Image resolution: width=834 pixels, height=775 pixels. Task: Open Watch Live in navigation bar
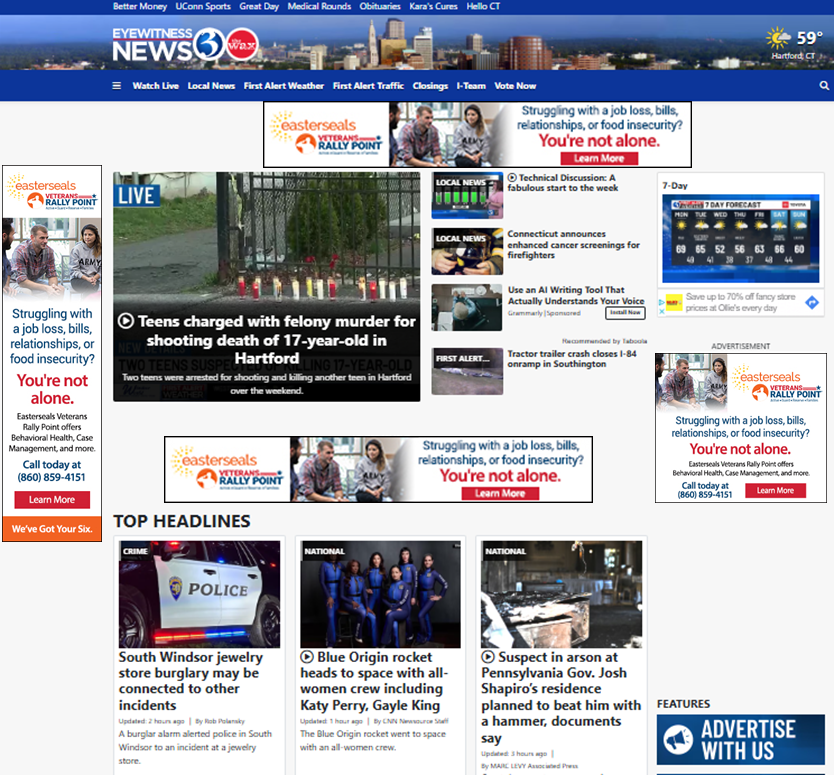tap(155, 86)
